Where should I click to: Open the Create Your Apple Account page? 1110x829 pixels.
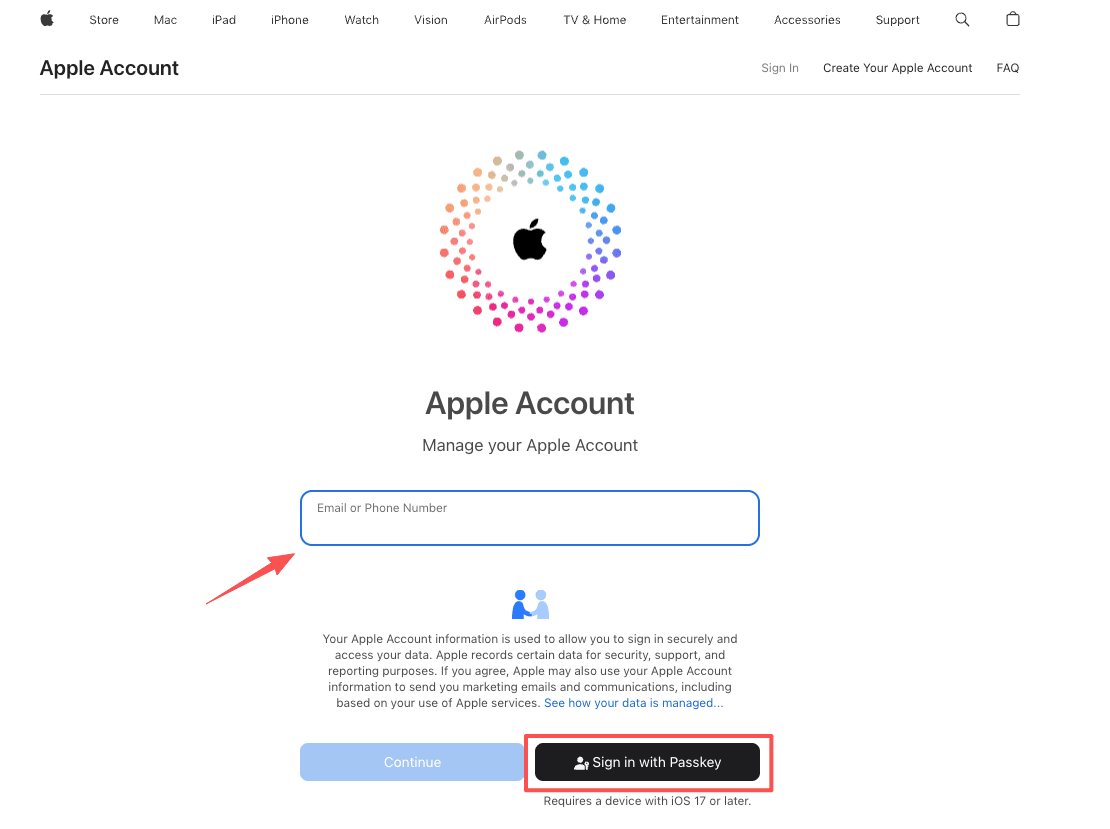[897, 67]
